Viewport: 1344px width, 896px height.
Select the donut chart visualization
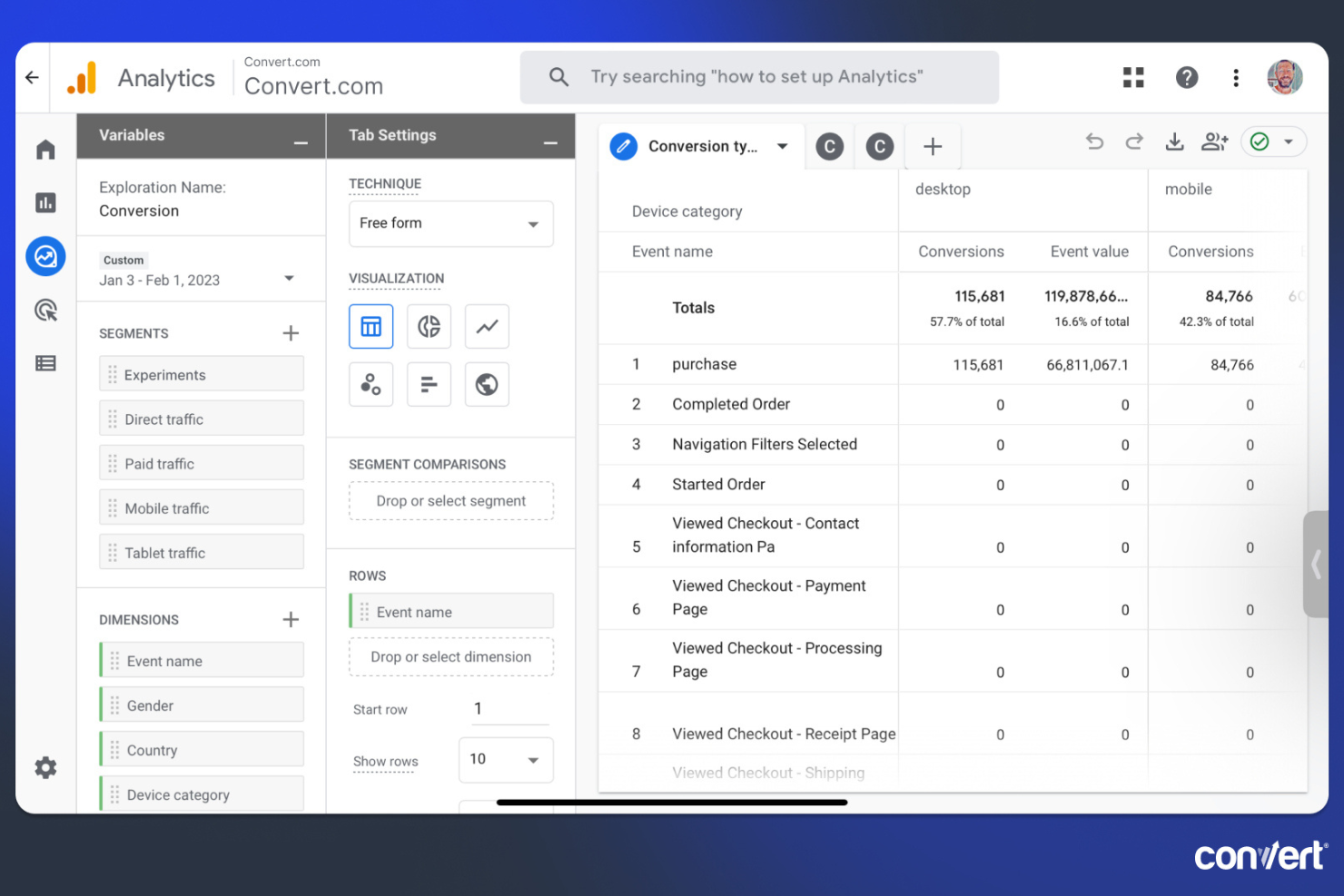[x=429, y=326]
